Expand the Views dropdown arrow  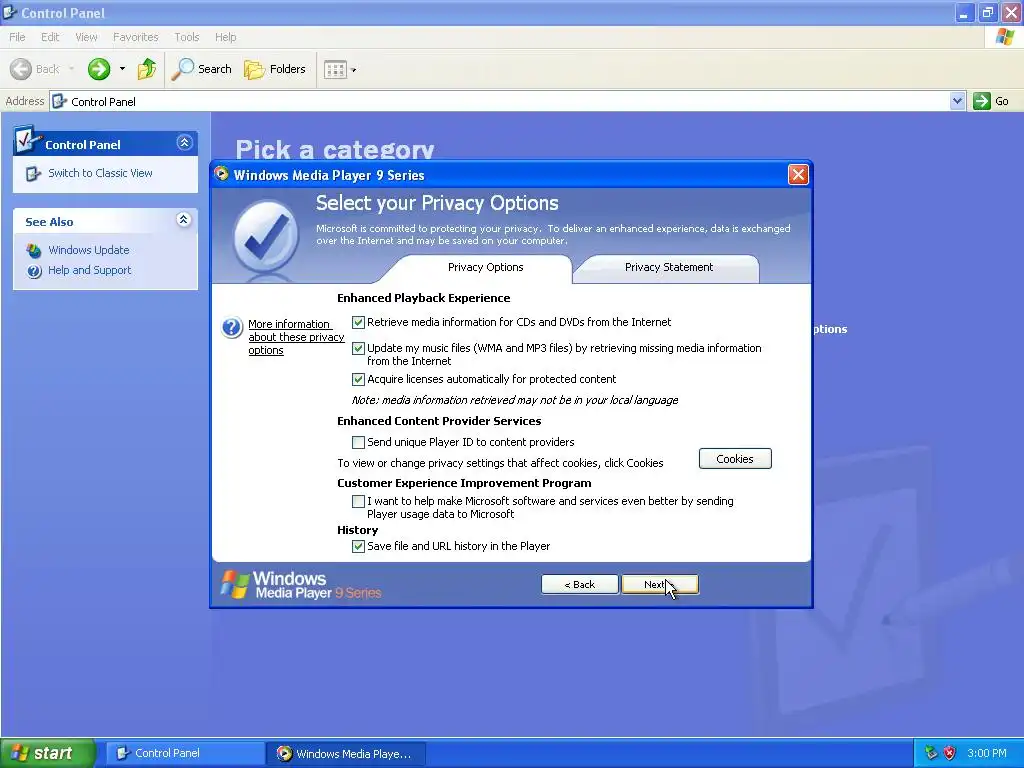point(354,70)
